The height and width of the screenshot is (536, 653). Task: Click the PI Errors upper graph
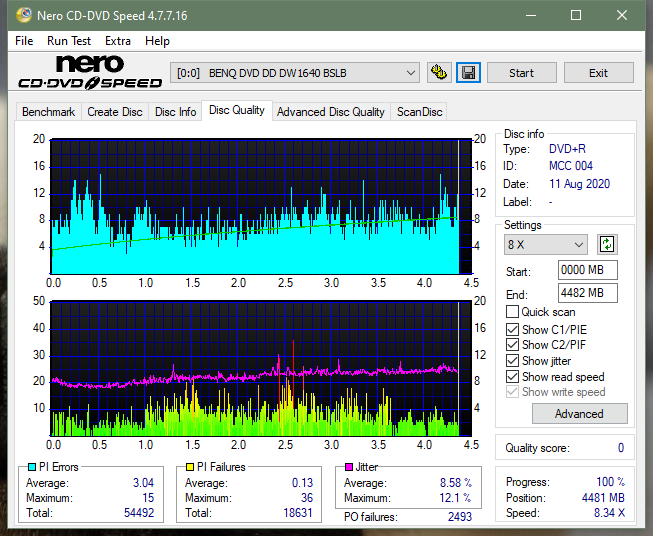[x=261, y=207]
